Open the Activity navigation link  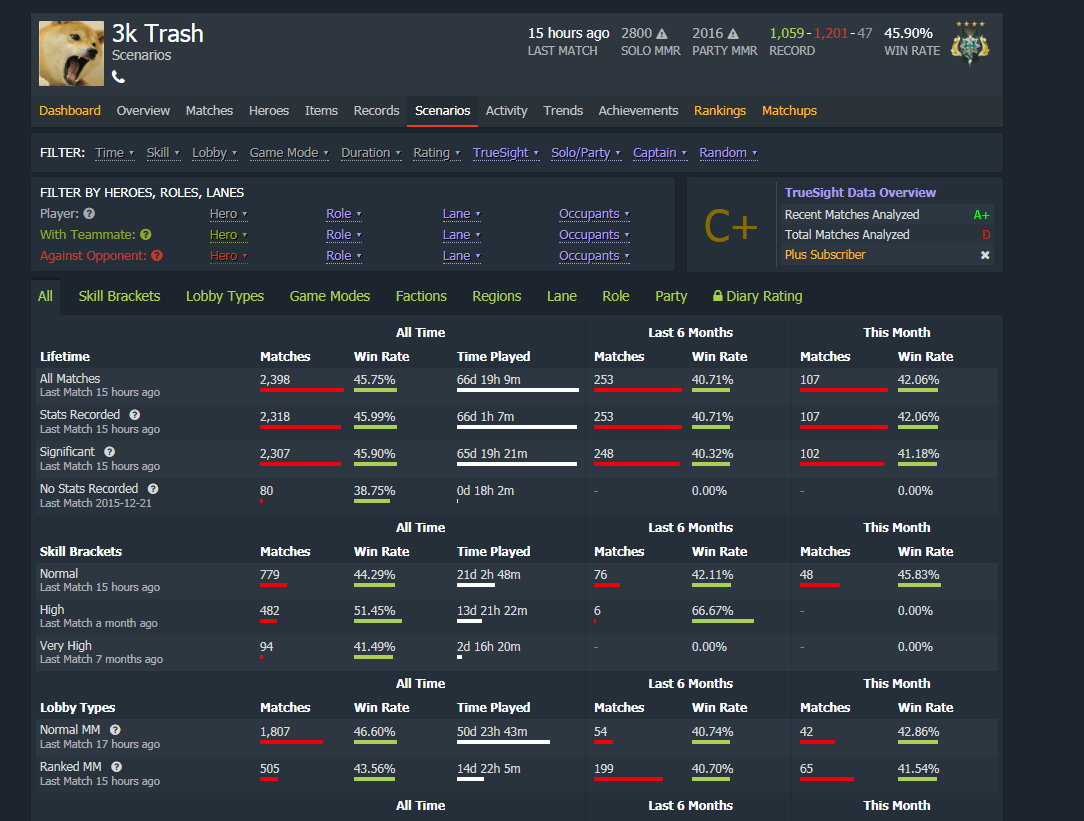pyautogui.click(x=506, y=111)
